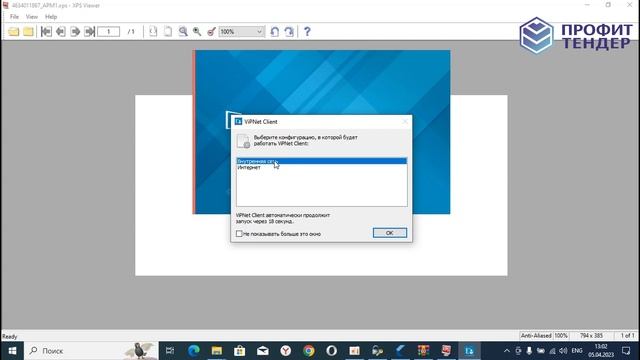The width and height of the screenshot is (640, 360).
Task: Select 'Интернет' configuration in list
Action: (x=321, y=167)
